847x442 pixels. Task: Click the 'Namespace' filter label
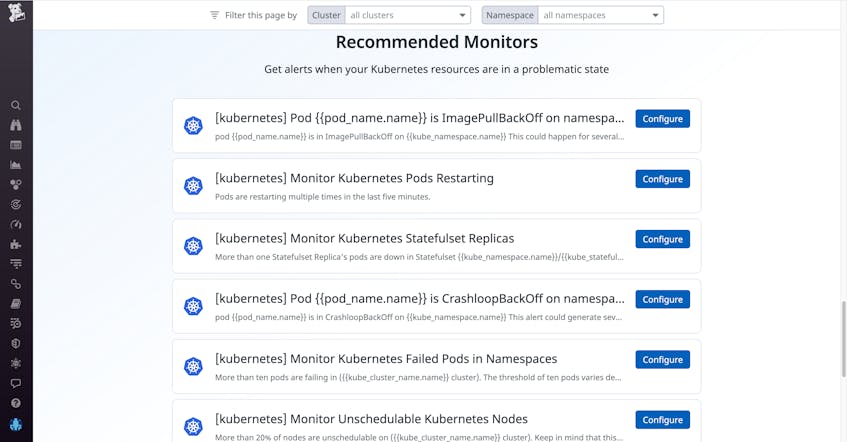click(x=510, y=15)
